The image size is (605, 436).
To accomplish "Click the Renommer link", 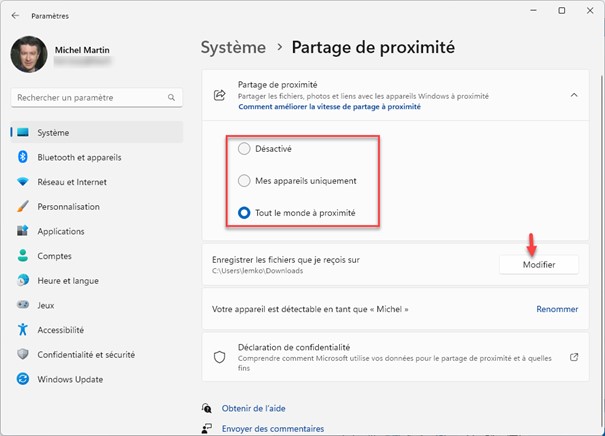I will click(x=557, y=310).
